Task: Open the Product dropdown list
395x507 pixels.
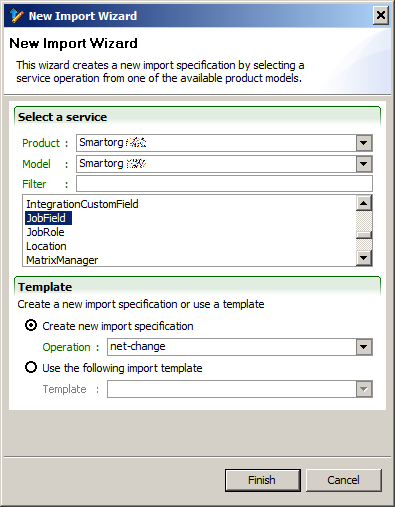Action: click(x=363, y=143)
